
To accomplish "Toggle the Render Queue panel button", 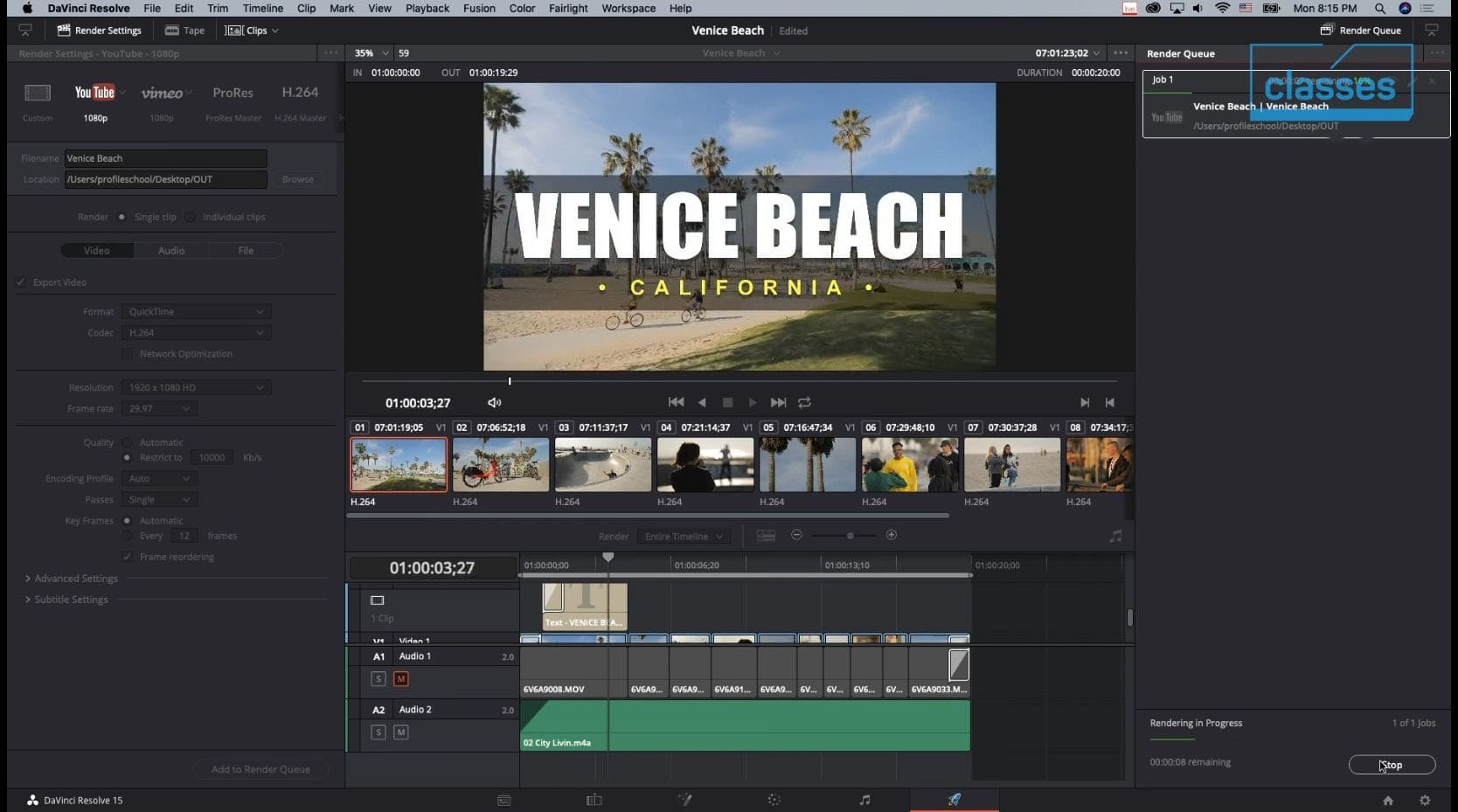I will (1361, 31).
